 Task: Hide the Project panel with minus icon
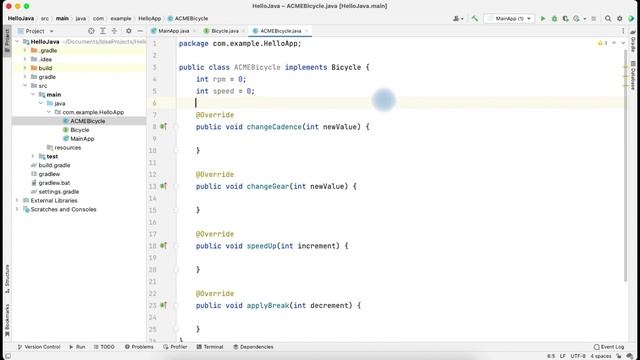pos(140,31)
